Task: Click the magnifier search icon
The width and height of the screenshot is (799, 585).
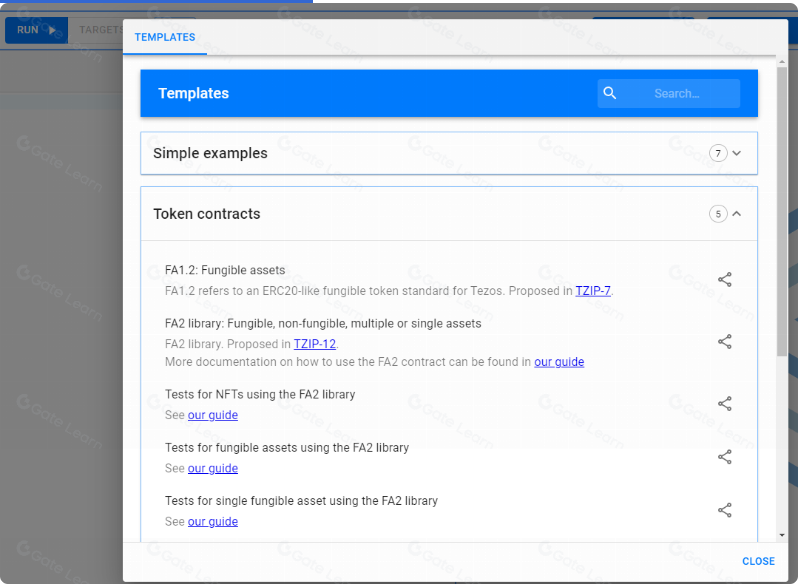Action: (610, 93)
